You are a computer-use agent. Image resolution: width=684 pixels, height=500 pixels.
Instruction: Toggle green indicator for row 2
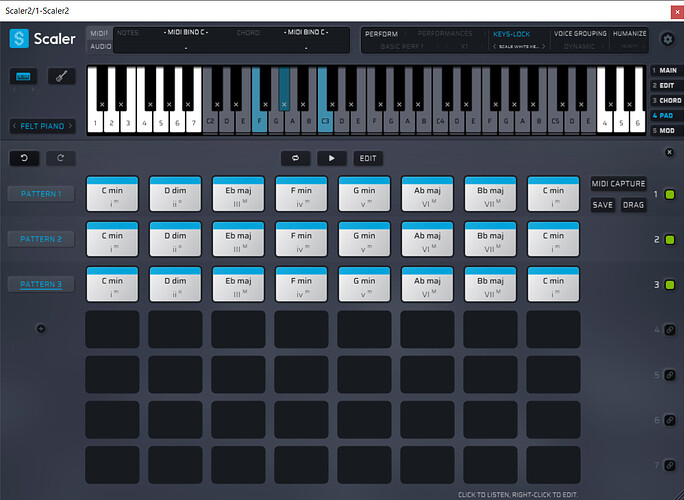(x=670, y=240)
